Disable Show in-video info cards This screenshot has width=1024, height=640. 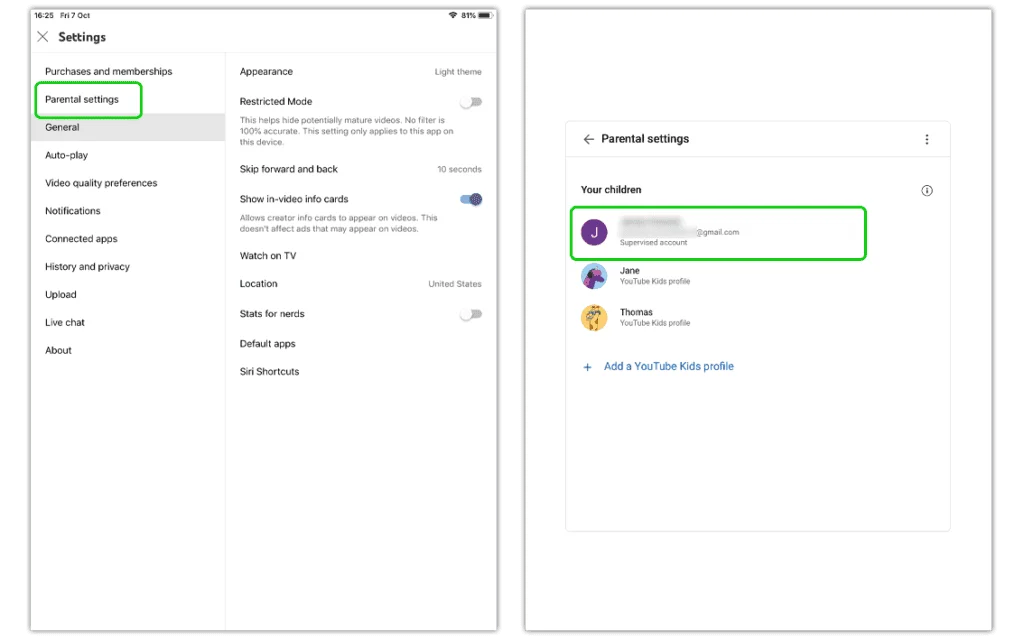471,199
